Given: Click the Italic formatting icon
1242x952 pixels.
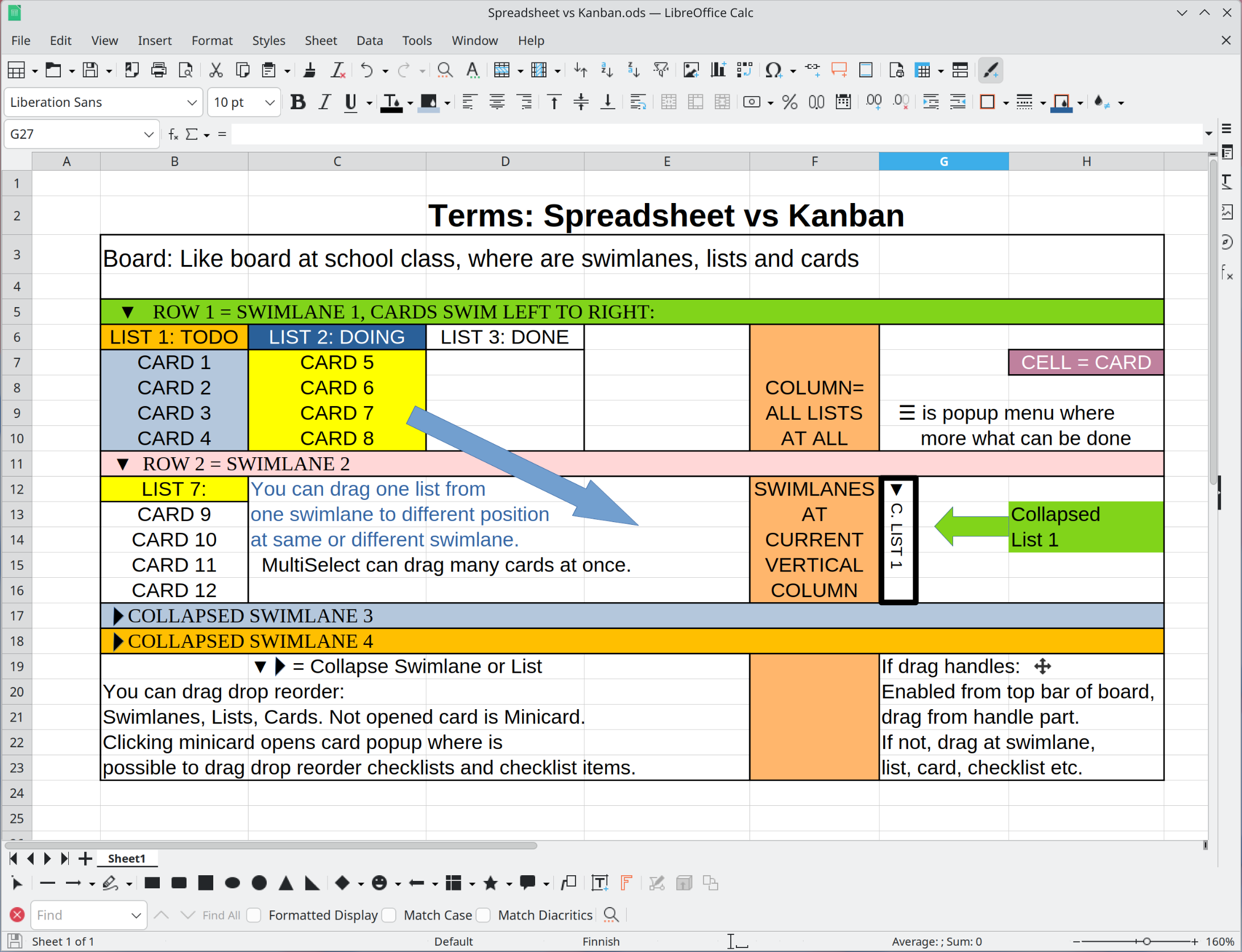Looking at the screenshot, I should coord(324,102).
